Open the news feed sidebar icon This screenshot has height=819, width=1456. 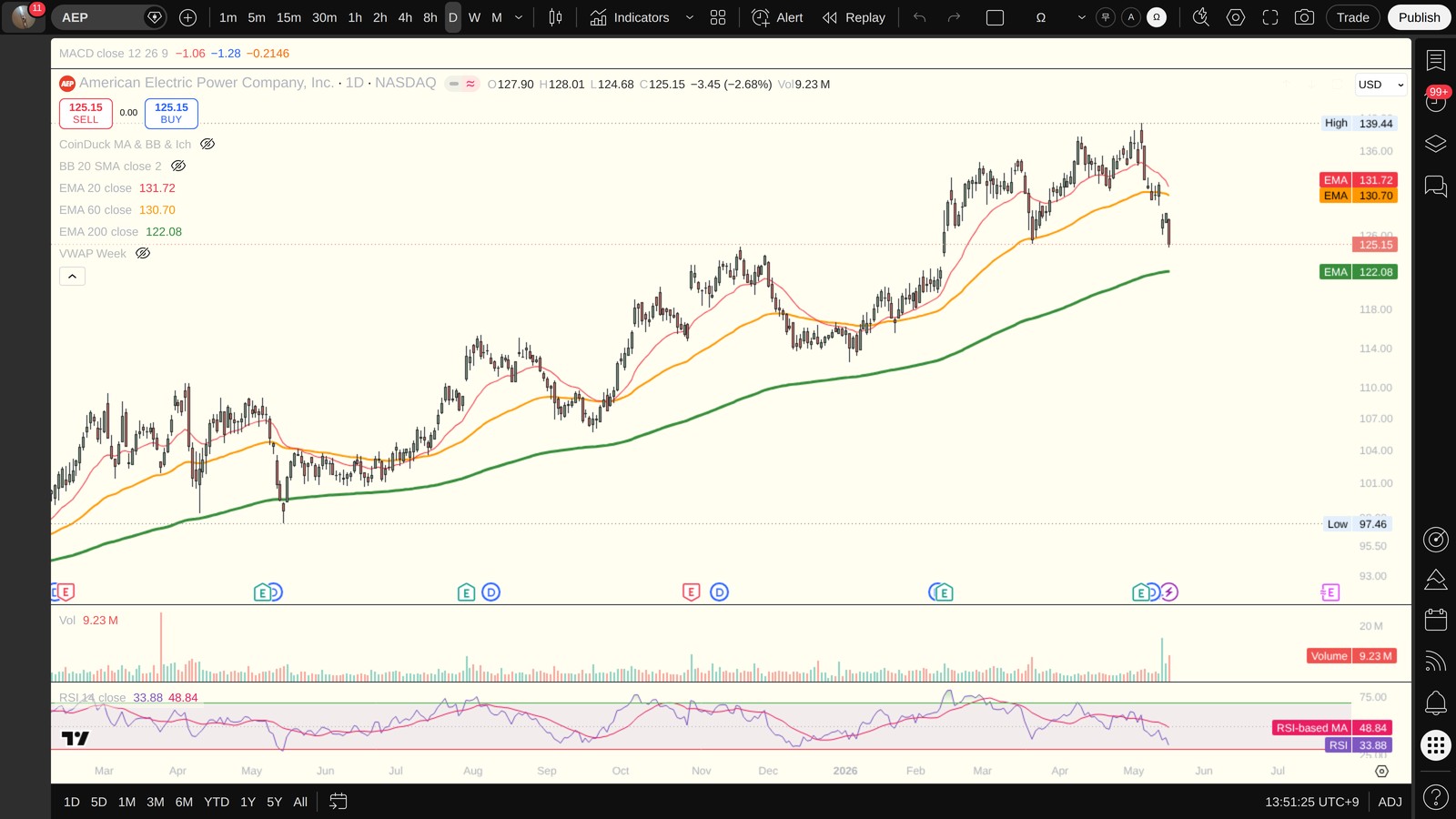pos(1436,662)
